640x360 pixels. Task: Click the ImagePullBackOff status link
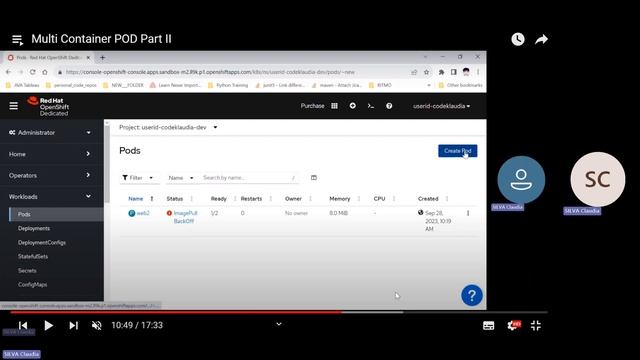click(x=185, y=217)
